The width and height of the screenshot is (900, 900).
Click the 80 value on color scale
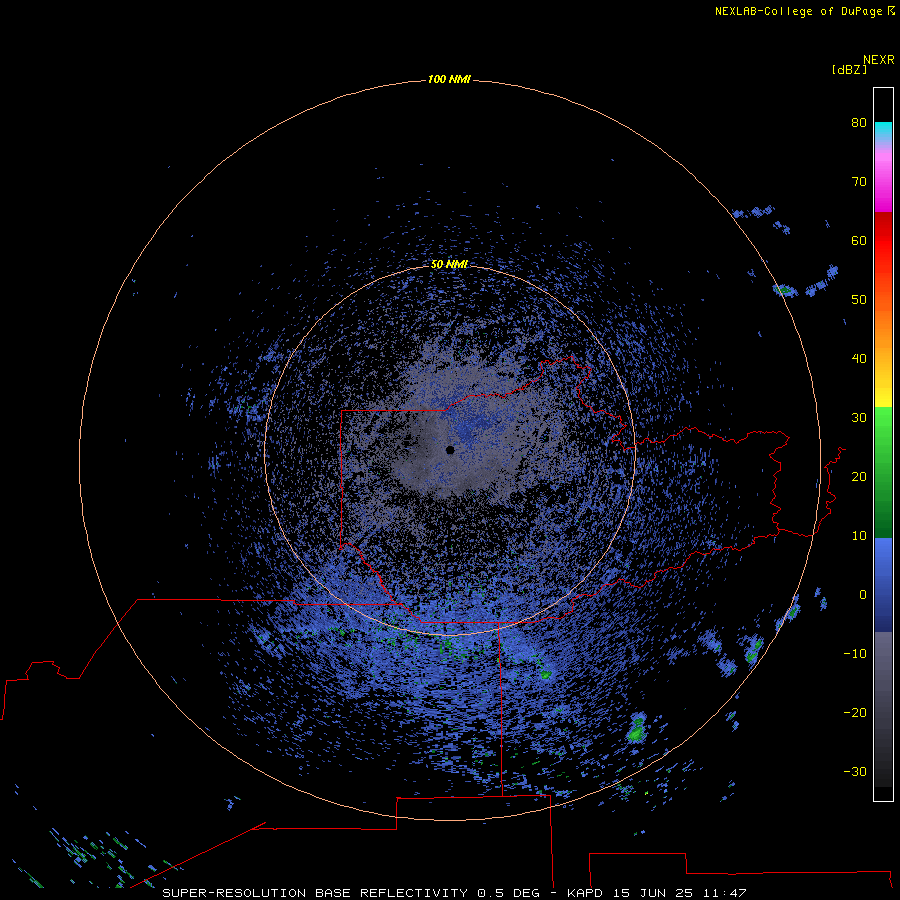(x=859, y=123)
